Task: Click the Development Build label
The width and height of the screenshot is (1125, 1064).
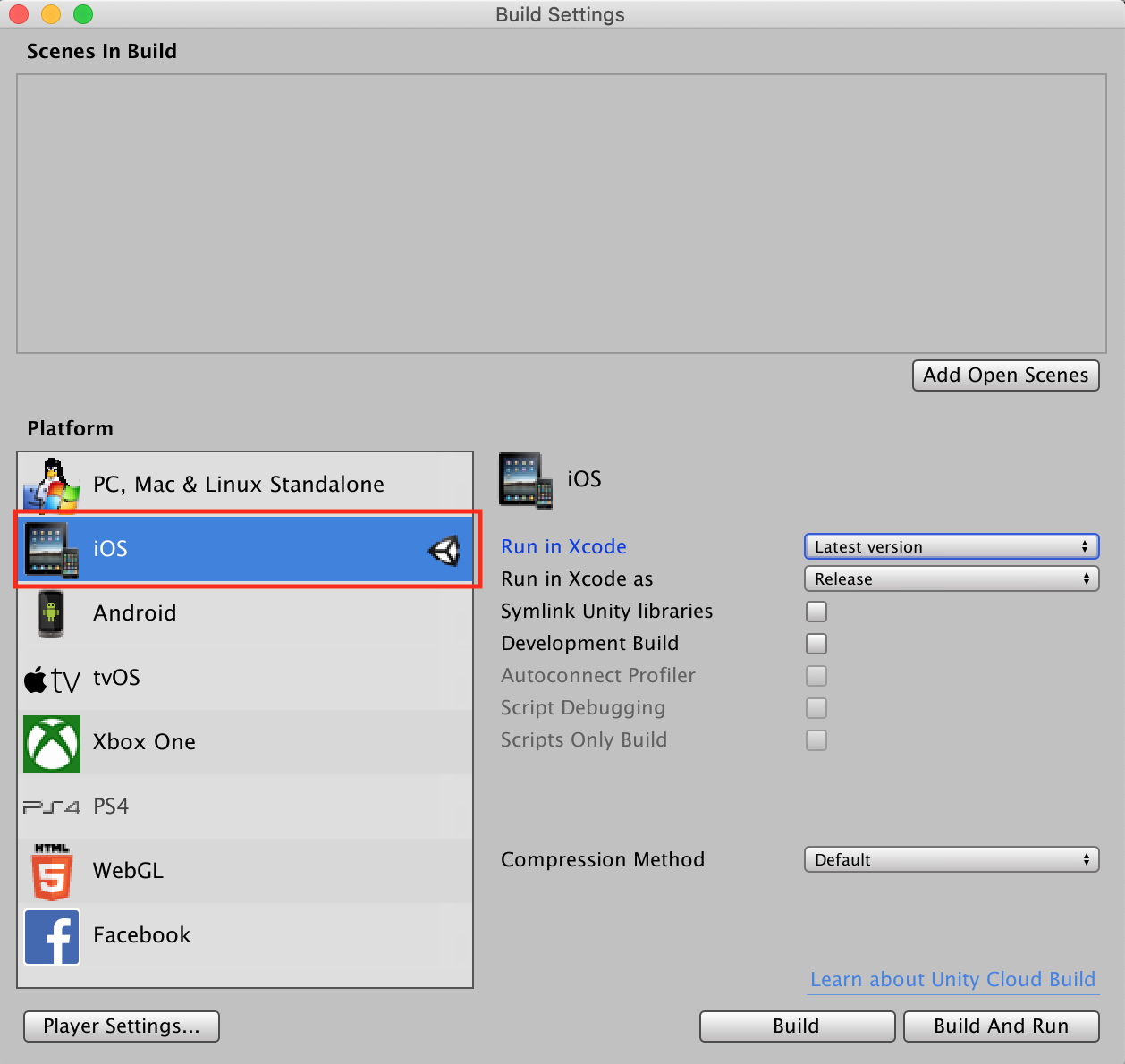Action: click(x=589, y=644)
